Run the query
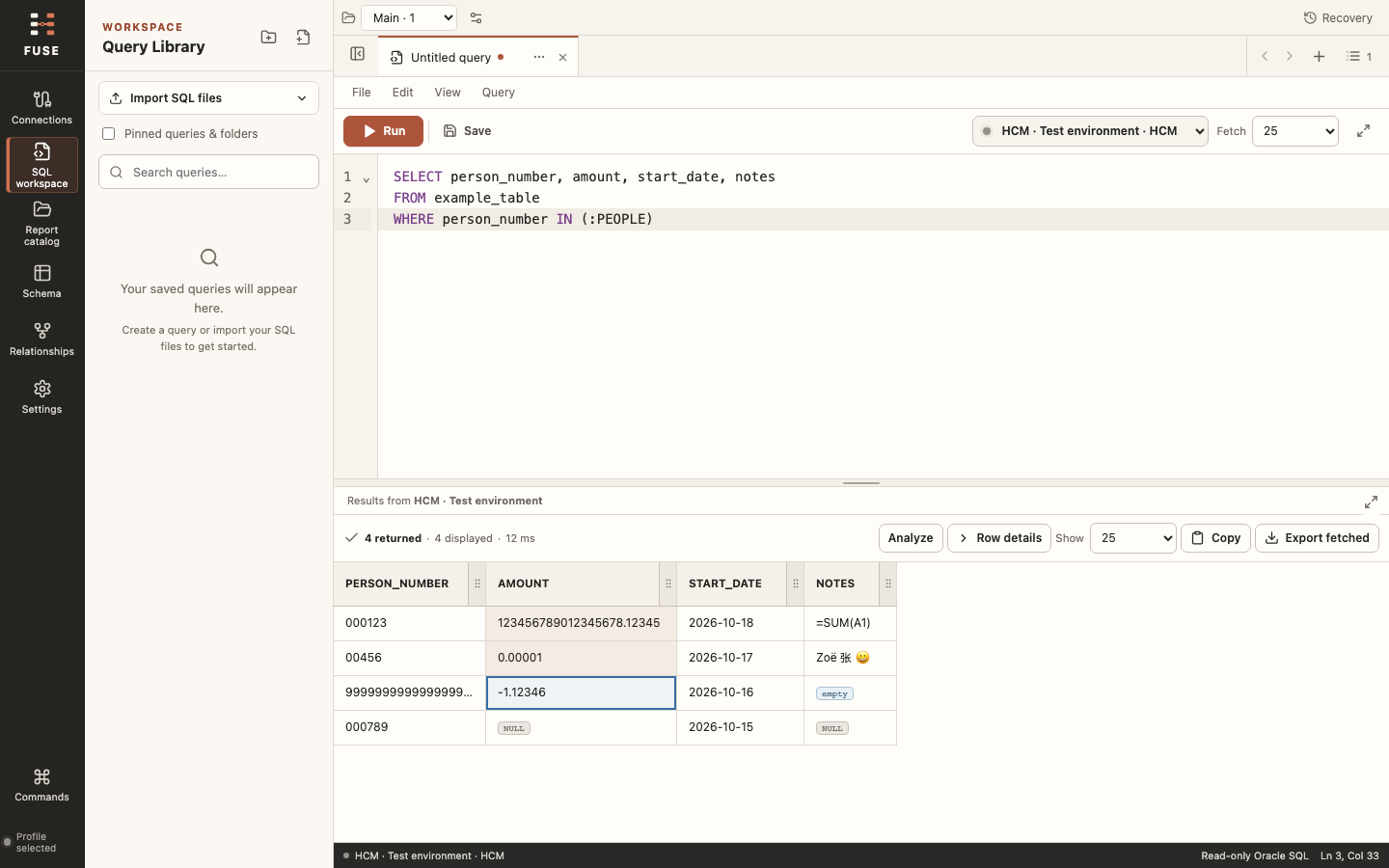 click(383, 131)
